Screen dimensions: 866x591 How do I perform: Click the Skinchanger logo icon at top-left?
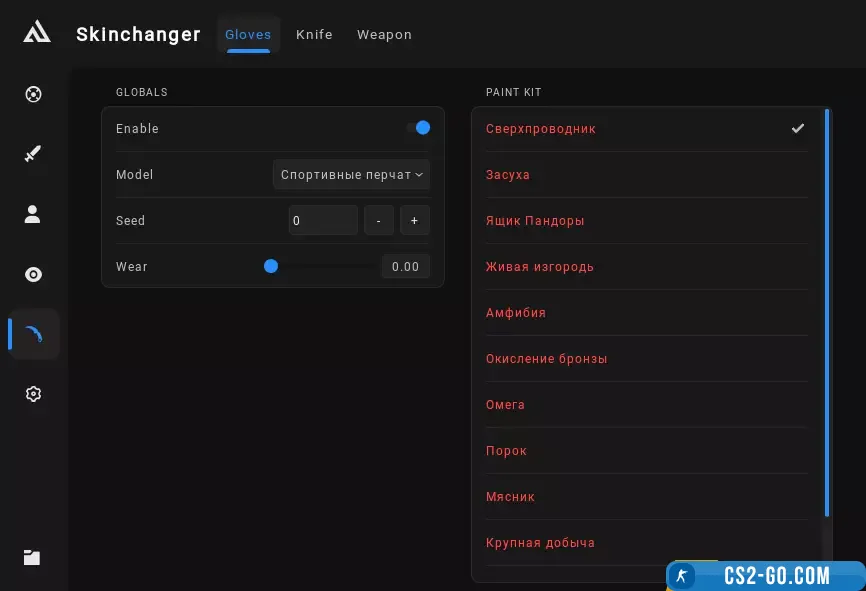click(37, 33)
